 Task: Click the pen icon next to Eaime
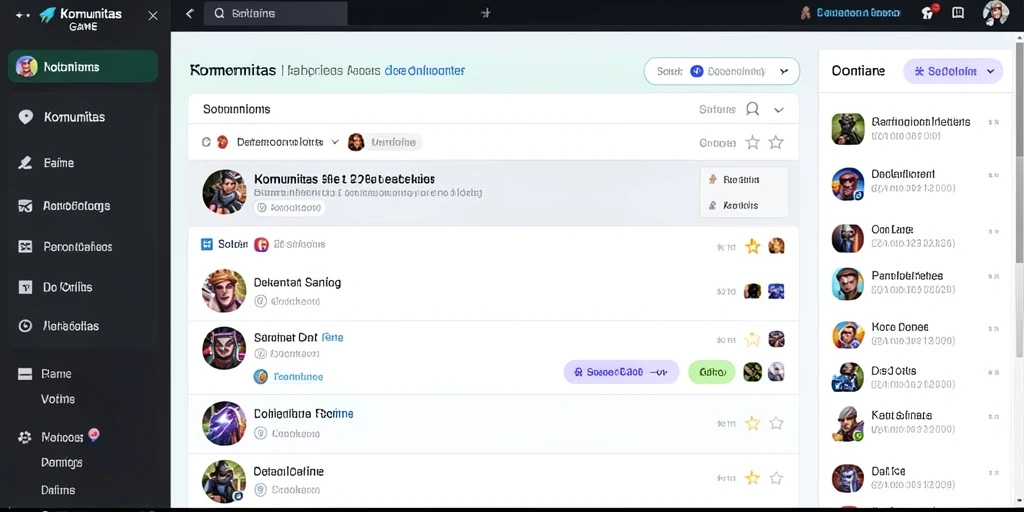pos(25,163)
